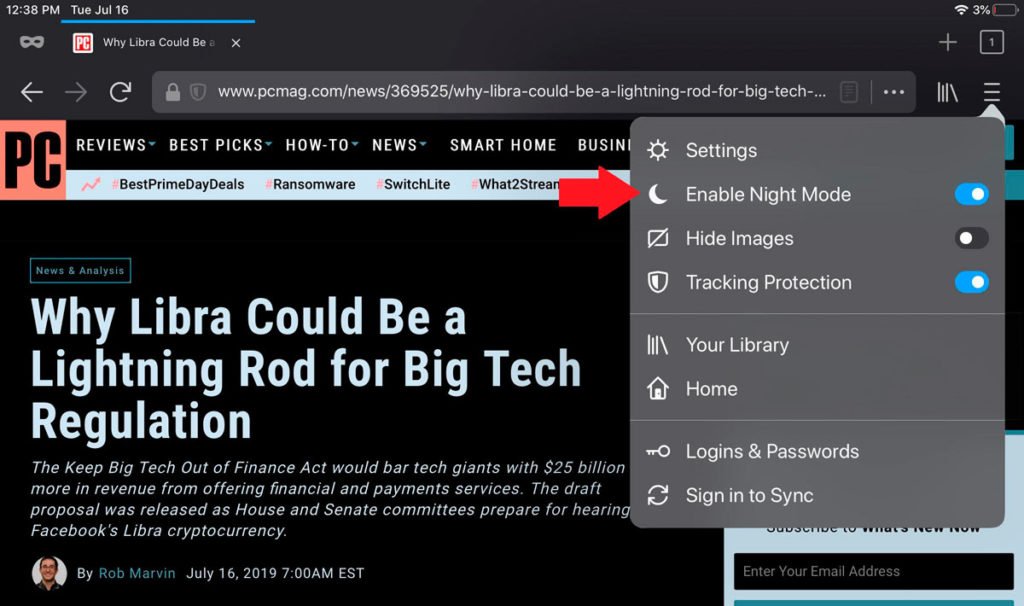Close the hamburger menu button
Screen dimensions: 1024x606
[x=991, y=92]
